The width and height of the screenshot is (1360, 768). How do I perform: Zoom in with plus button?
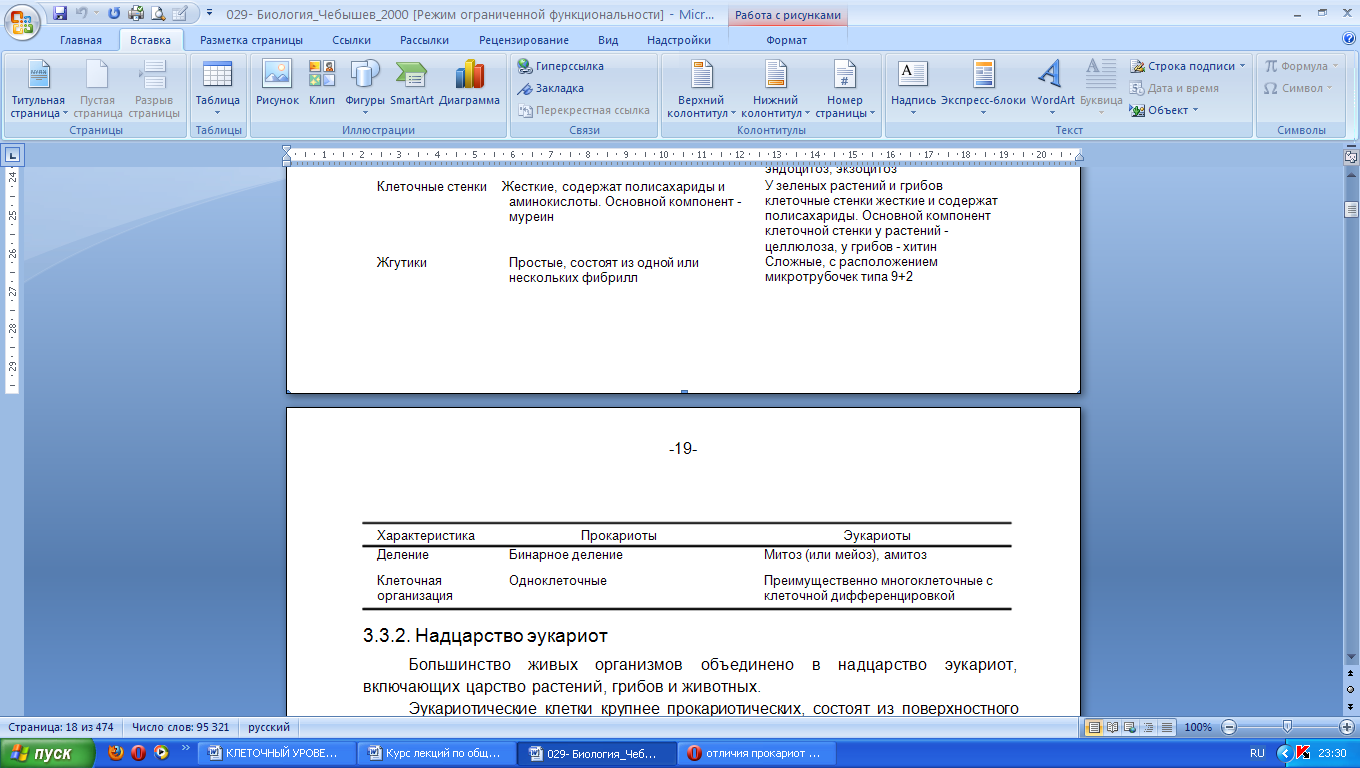(x=1347, y=727)
